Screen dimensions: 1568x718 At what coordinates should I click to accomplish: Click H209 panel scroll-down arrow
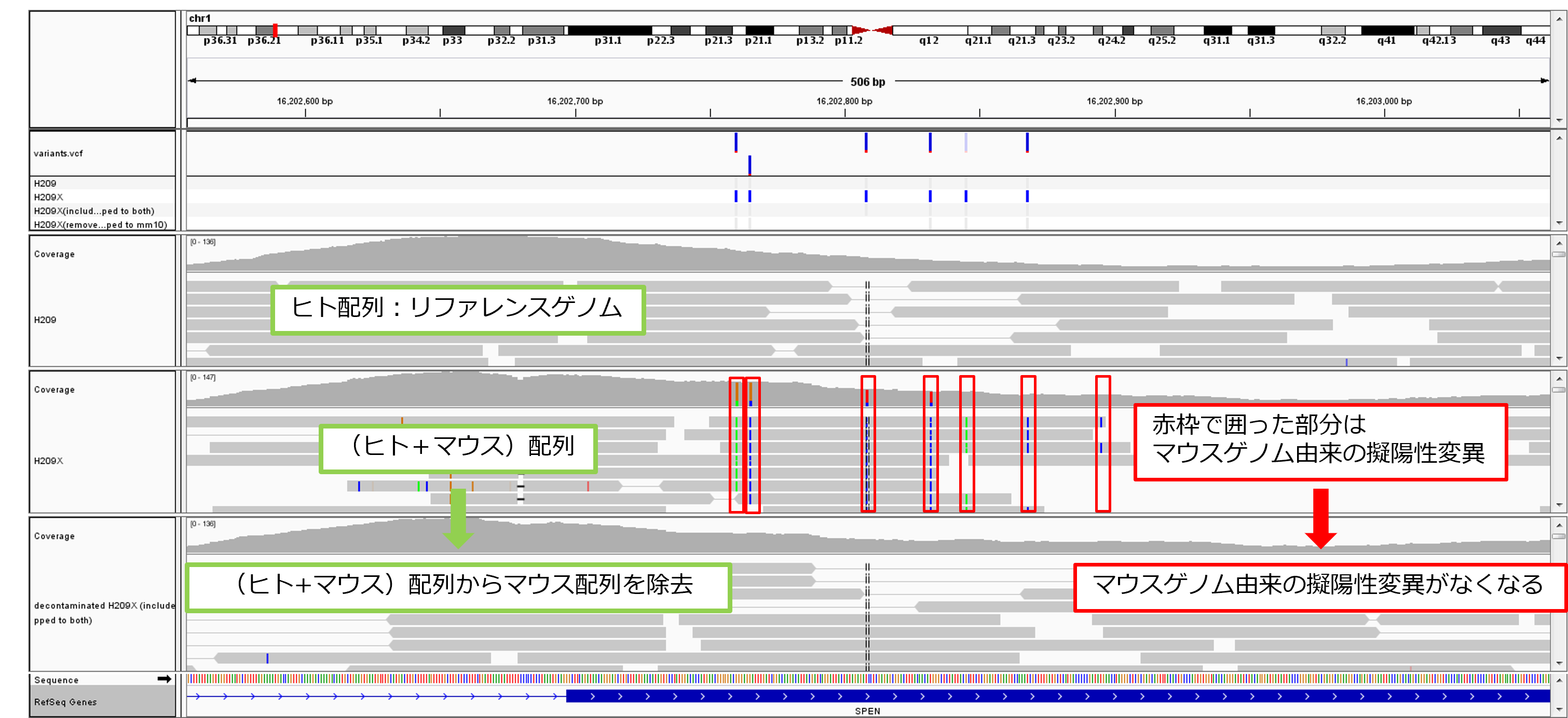(1559, 358)
